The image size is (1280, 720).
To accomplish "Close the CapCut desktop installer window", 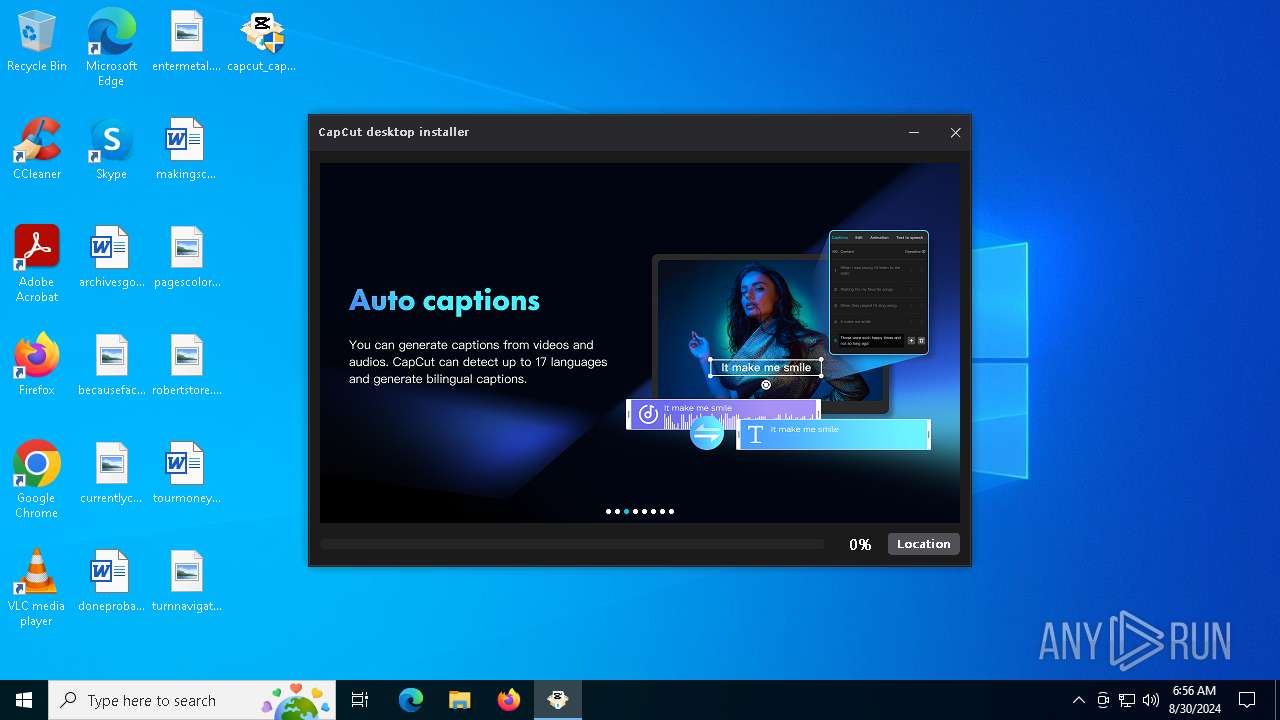I will (955, 132).
